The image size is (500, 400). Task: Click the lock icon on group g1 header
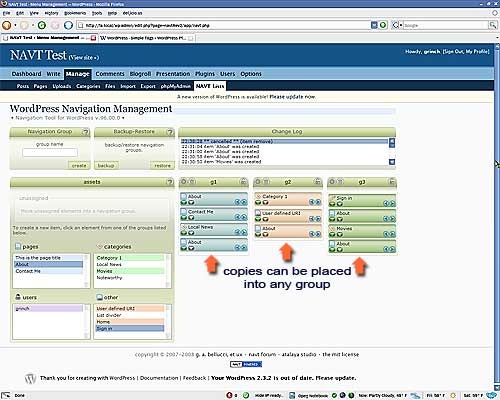pyautogui.click(x=243, y=182)
